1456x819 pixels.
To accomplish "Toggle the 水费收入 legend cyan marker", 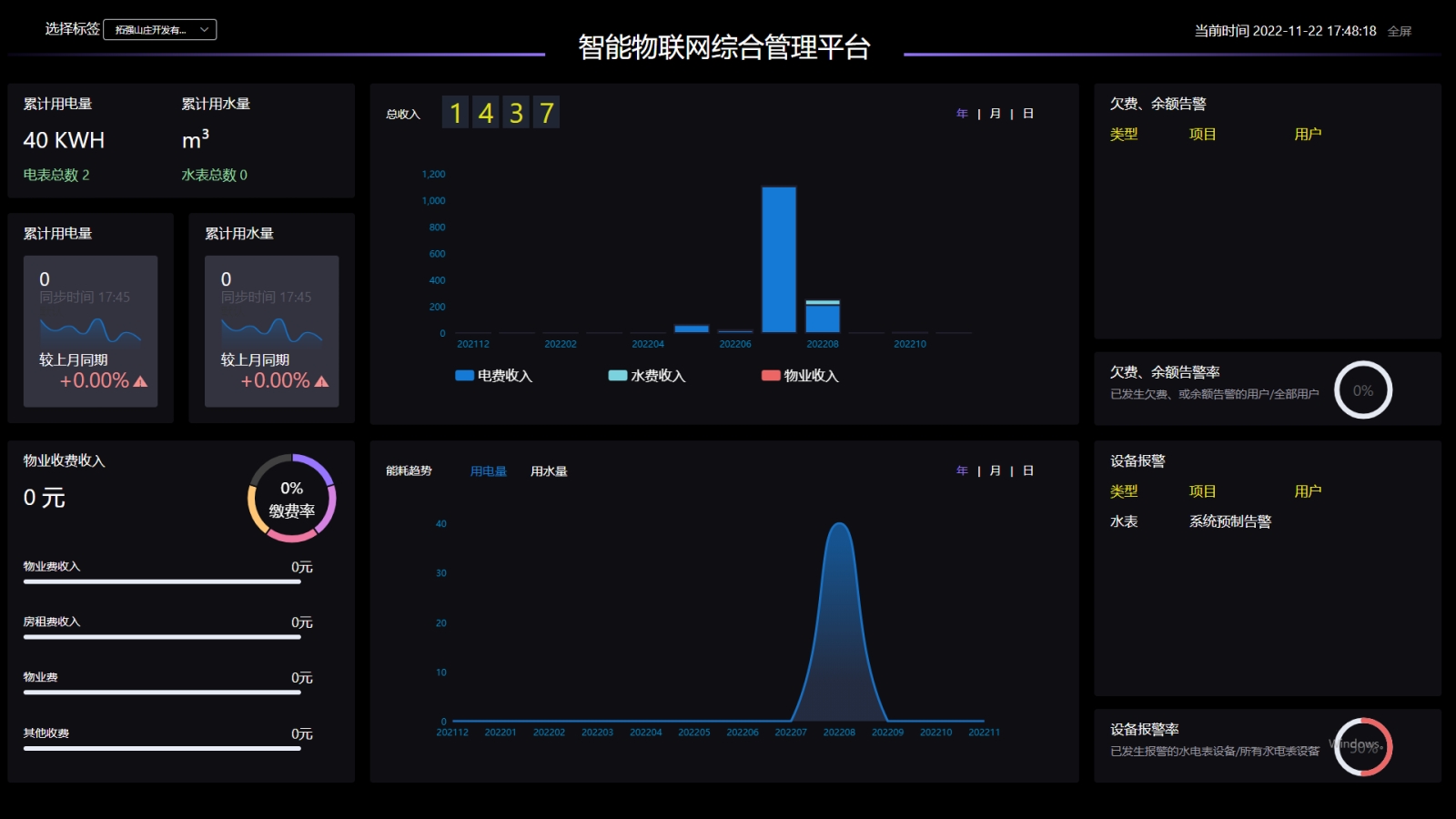I will click(617, 376).
